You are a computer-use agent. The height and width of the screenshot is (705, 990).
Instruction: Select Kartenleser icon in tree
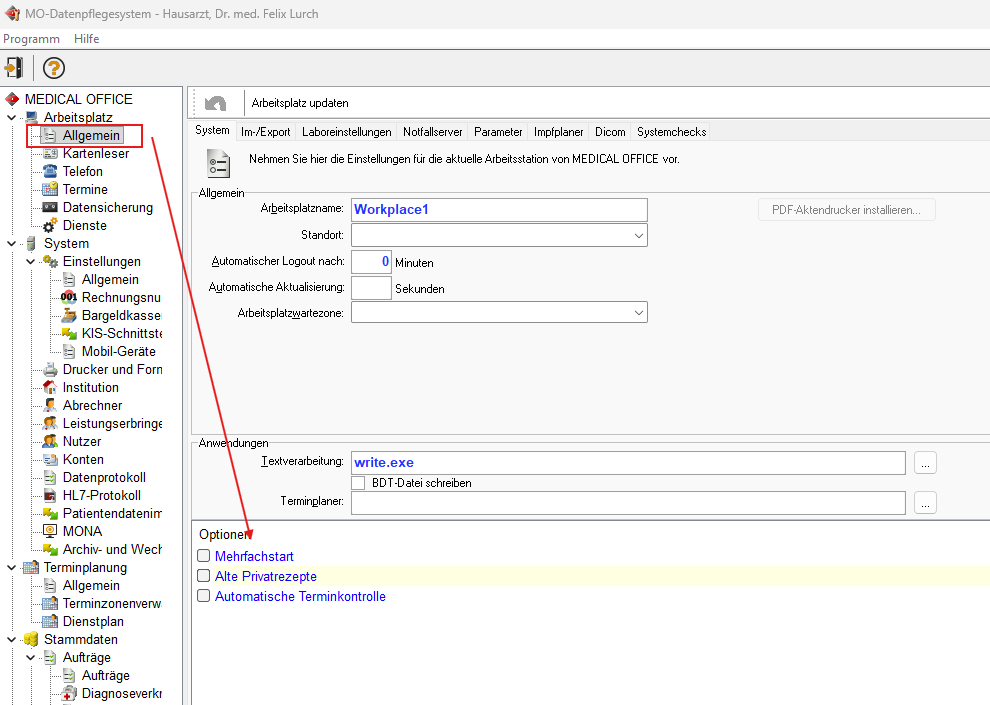click(50, 153)
